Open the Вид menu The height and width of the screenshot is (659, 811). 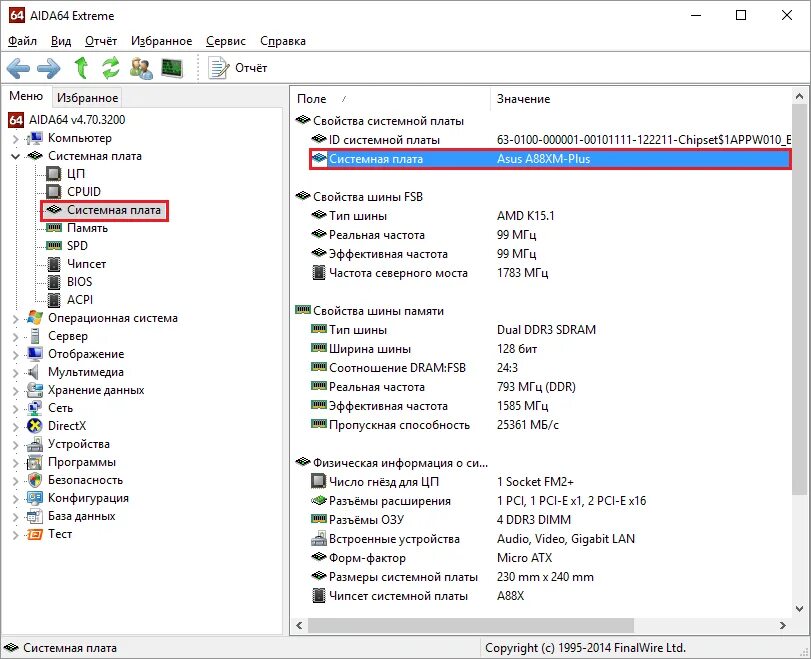pos(61,41)
